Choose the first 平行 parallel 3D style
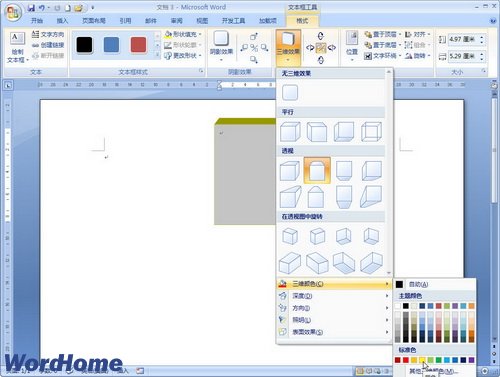 tap(290, 132)
